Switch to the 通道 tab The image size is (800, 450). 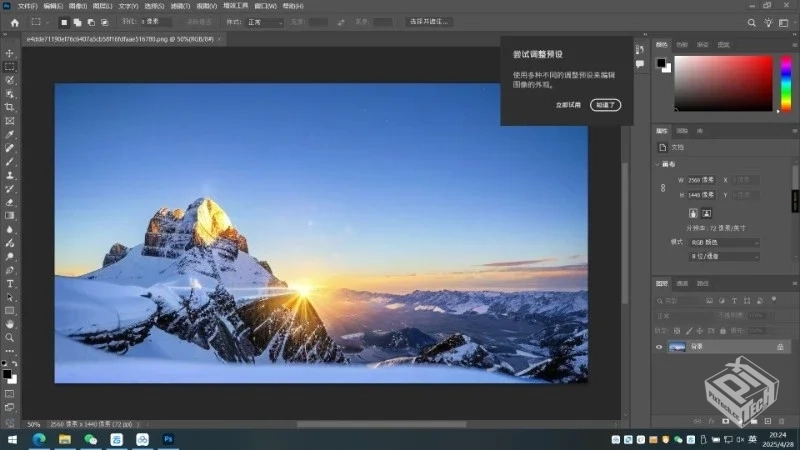[x=682, y=284]
